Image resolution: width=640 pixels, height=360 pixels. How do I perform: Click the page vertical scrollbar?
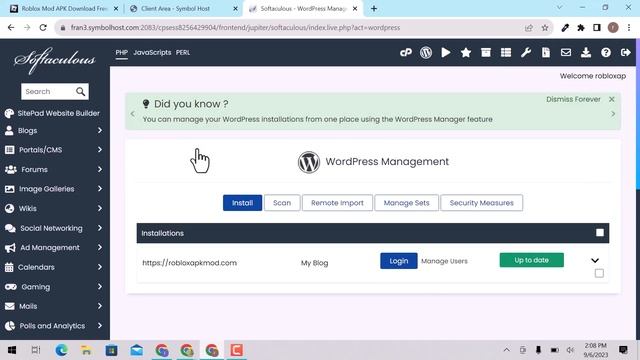tap(638, 114)
